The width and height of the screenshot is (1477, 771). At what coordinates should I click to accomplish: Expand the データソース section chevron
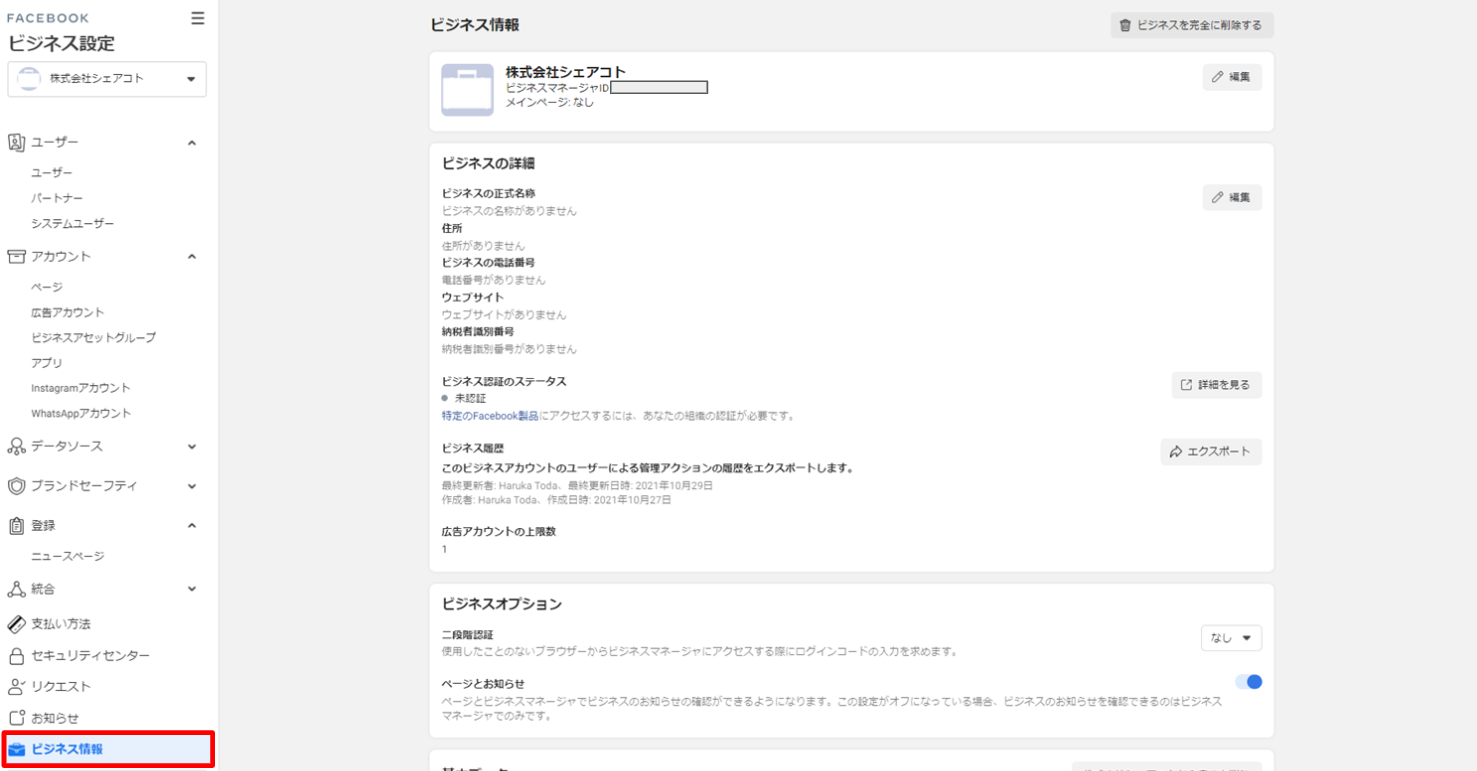(x=192, y=447)
